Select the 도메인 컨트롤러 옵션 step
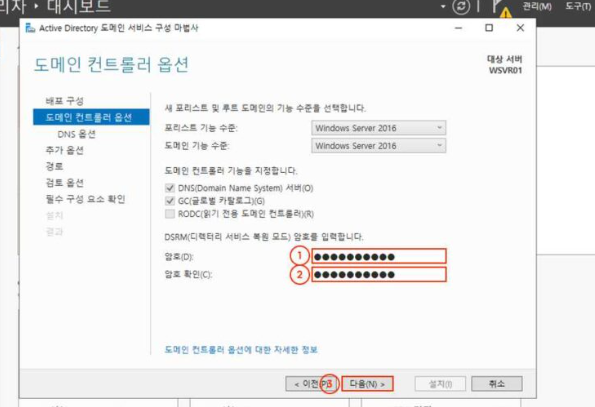Screen dimensions: 595x407 pyautogui.click(x=91, y=117)
